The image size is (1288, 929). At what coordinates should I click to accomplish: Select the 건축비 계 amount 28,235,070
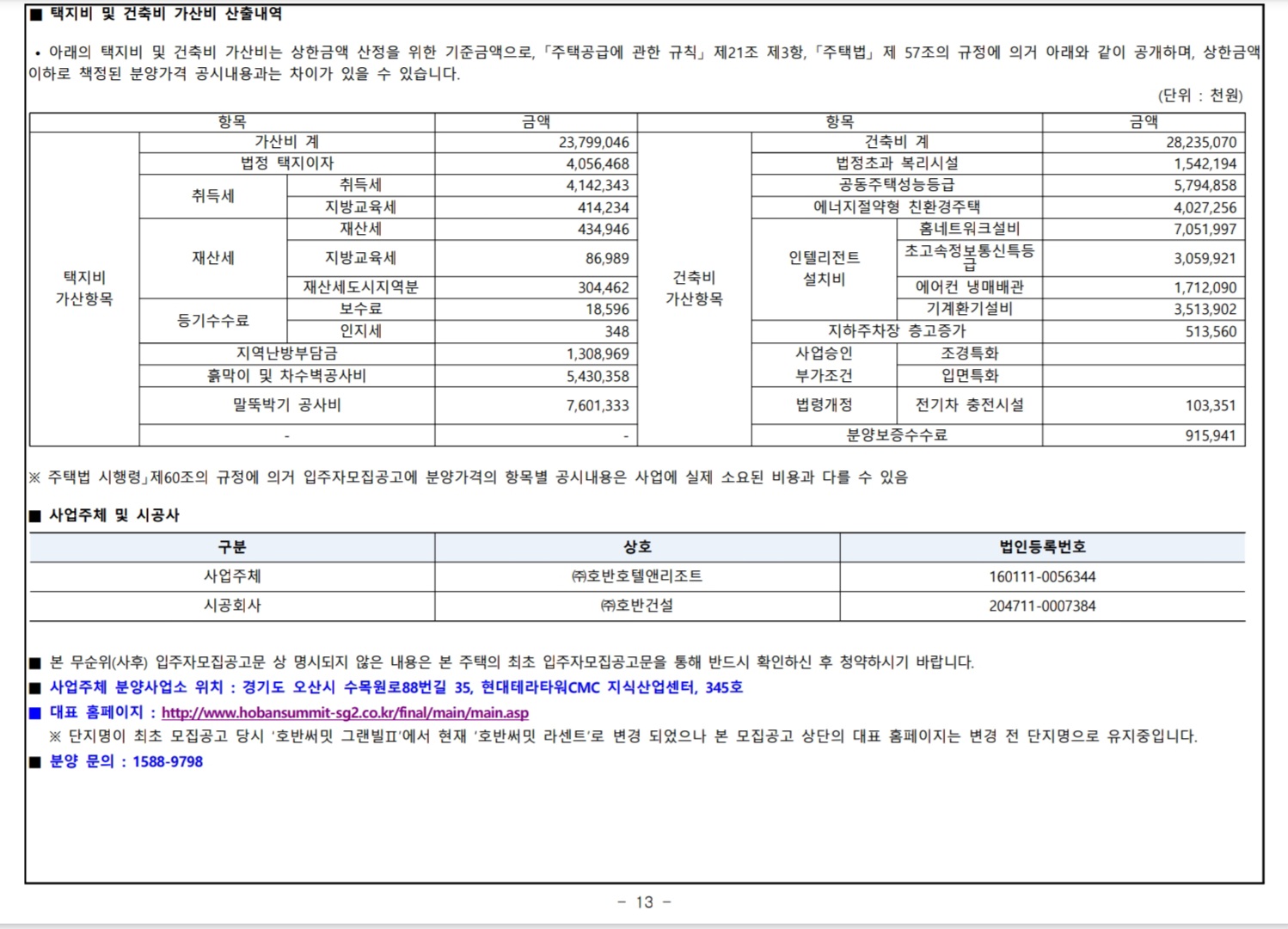coord(1201,143)
